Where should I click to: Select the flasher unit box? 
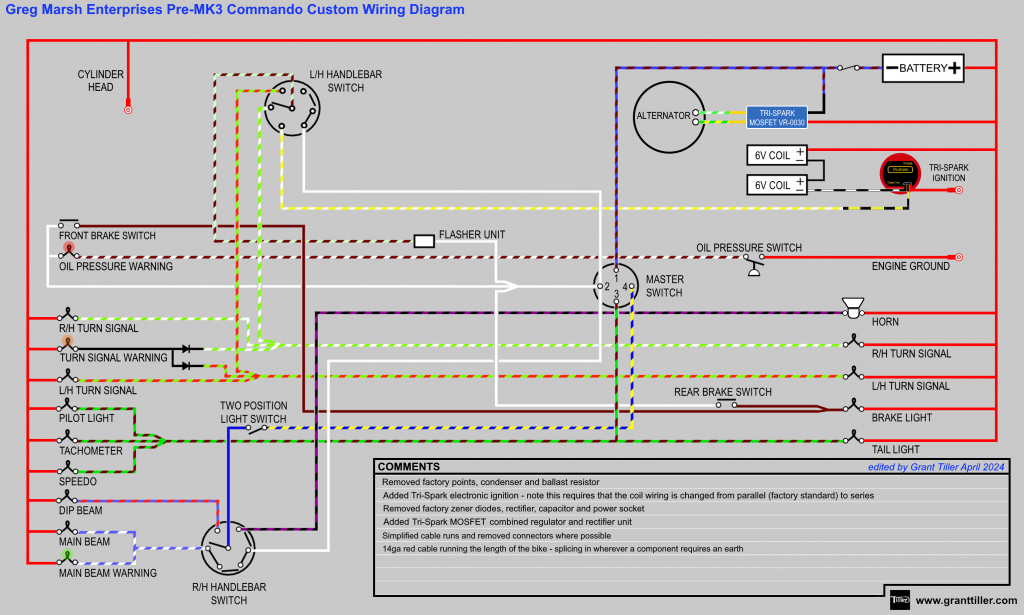423,240
